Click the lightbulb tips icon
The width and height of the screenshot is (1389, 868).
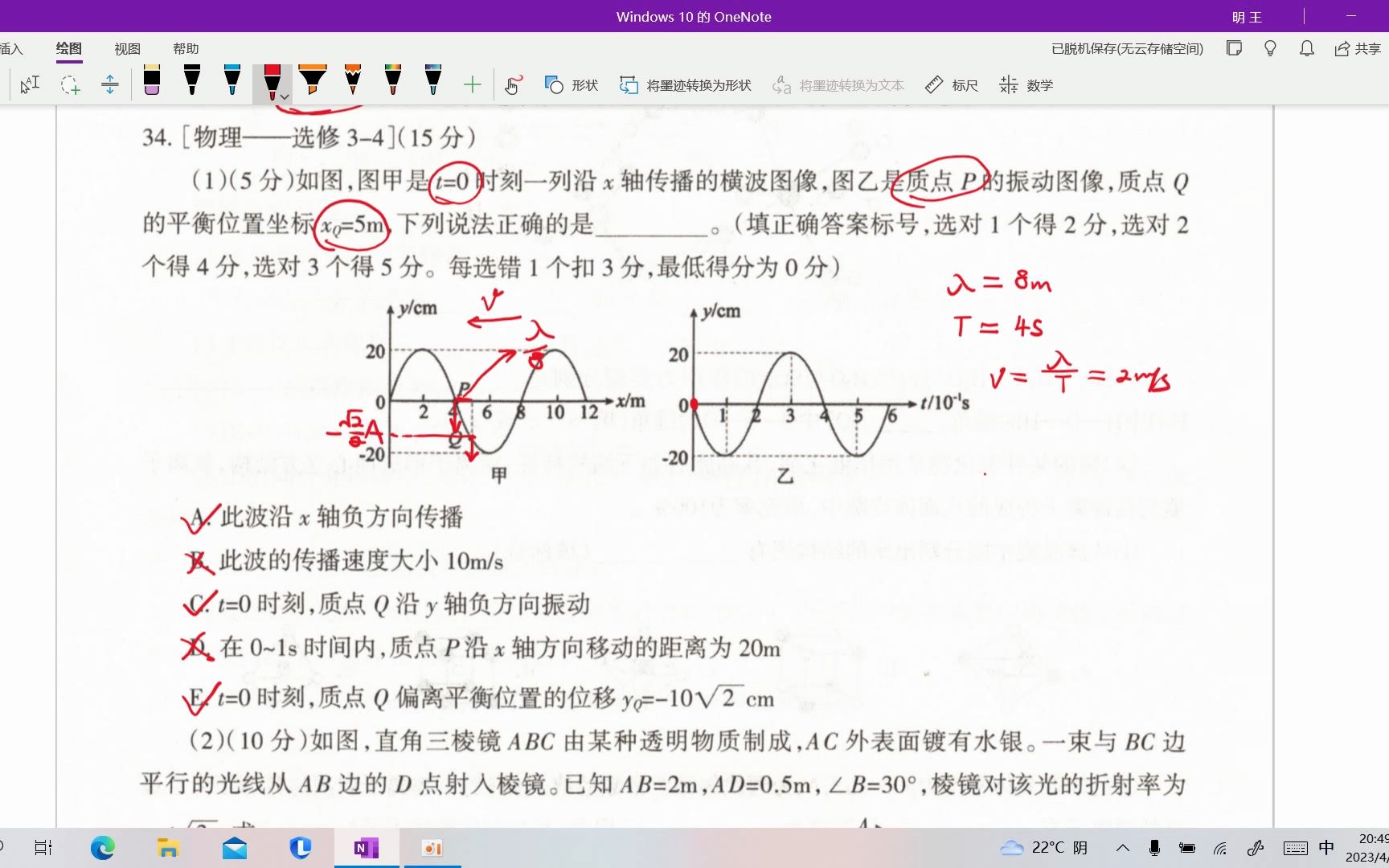(x=1270, y=49)
